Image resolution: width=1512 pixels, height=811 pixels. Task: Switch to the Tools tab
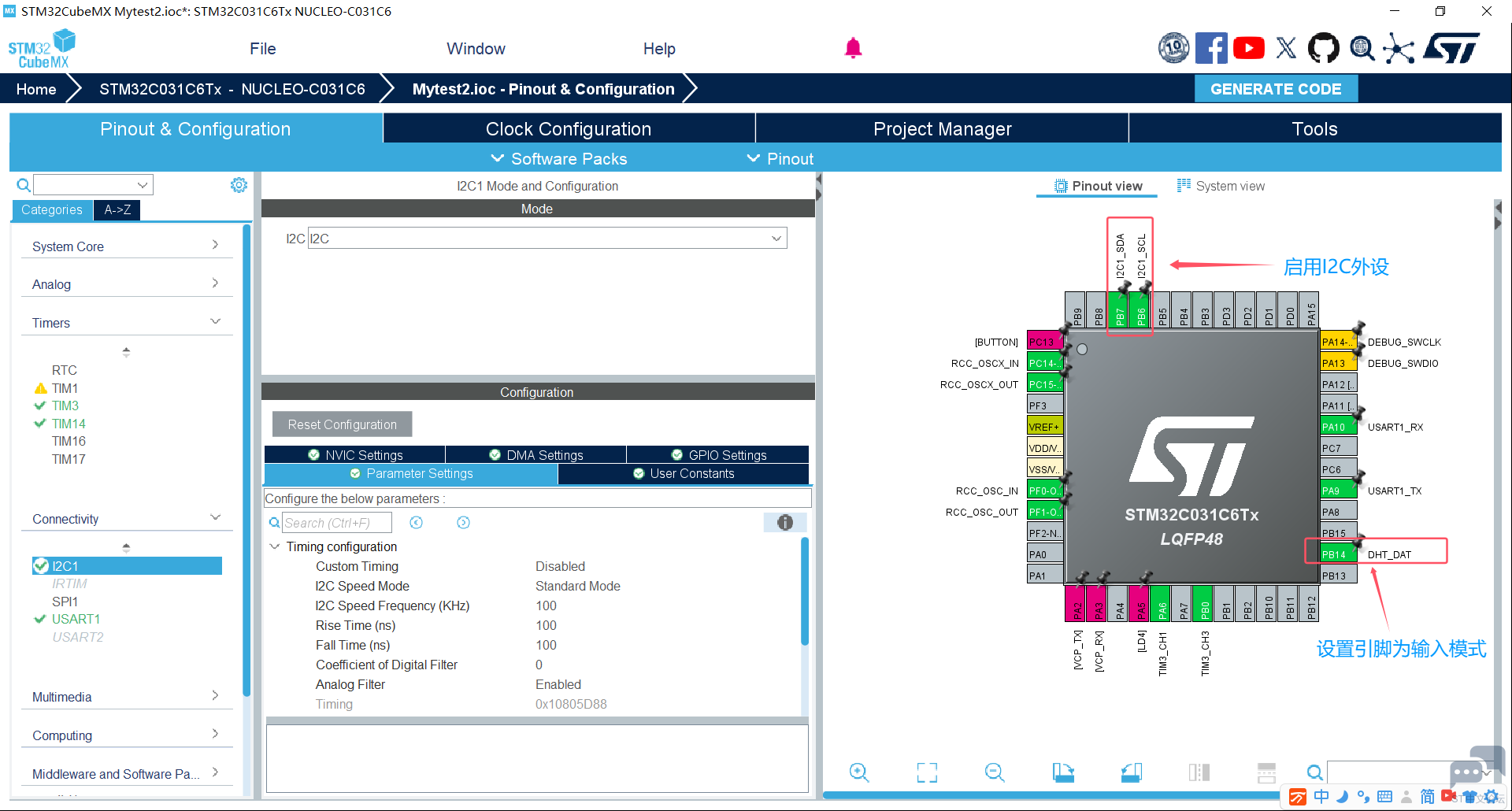pyautogui.click(x=1315, y=128)
